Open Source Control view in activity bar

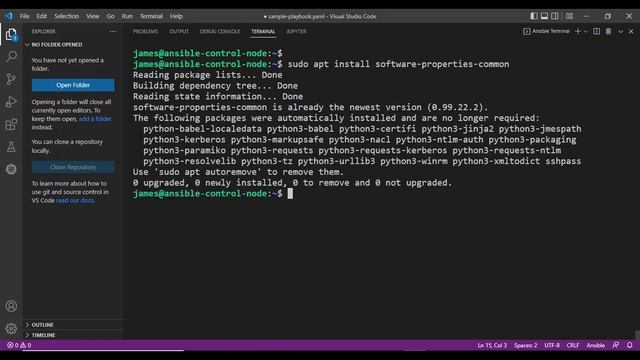tap(11, 79)
